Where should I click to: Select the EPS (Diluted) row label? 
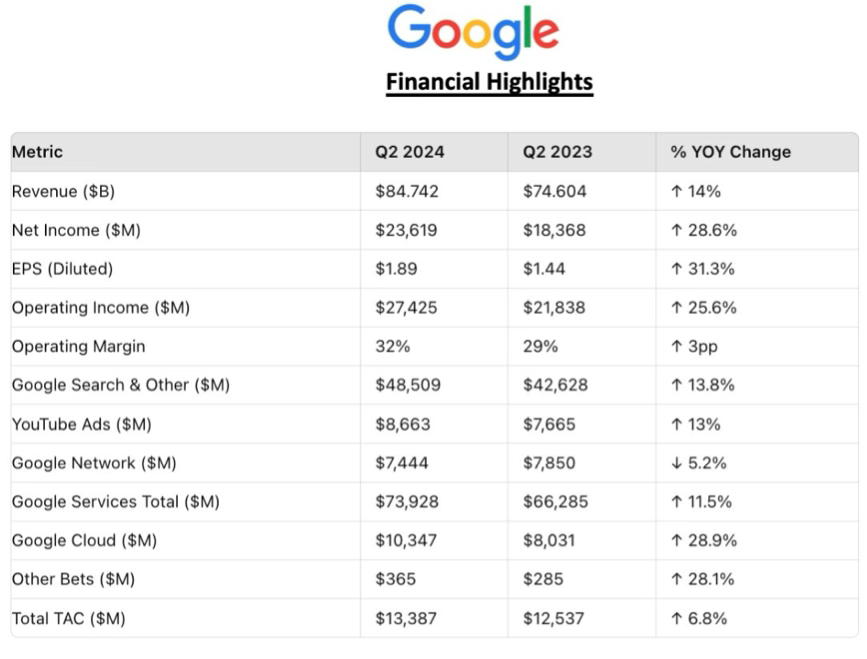[62, 269]
